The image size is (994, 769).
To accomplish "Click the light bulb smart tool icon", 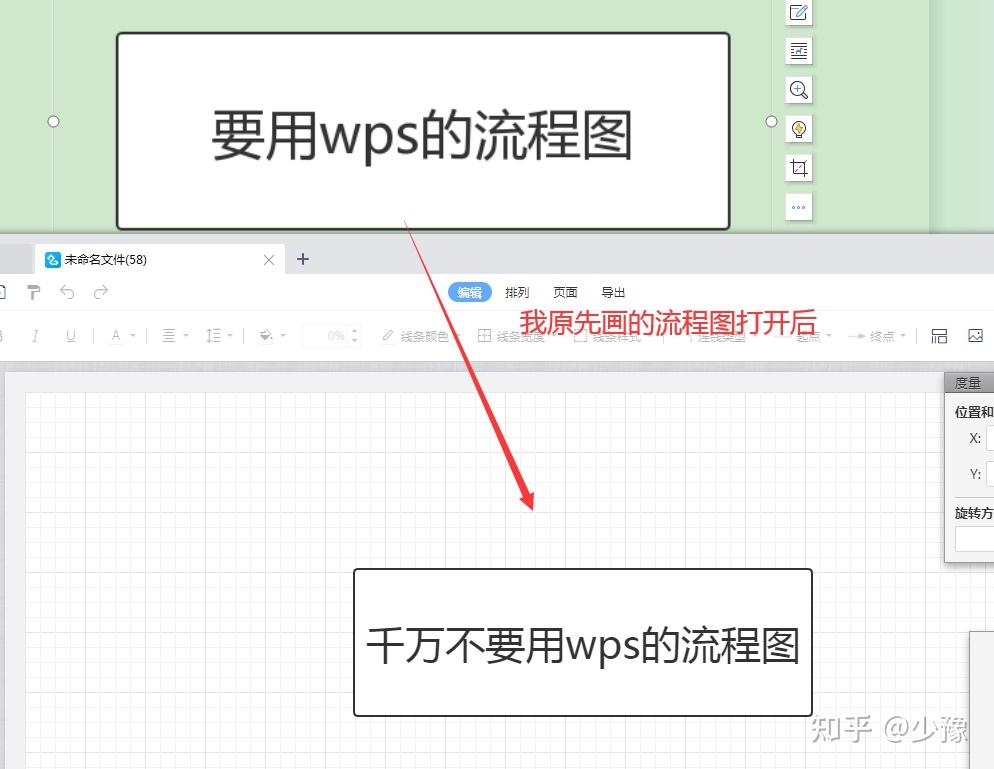I will coord(799,129).
